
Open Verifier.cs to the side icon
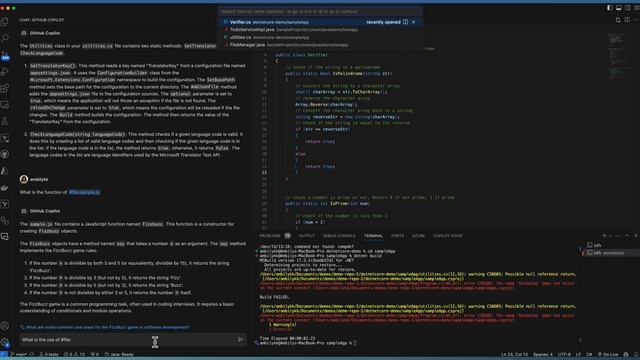(x=405, y=22)
